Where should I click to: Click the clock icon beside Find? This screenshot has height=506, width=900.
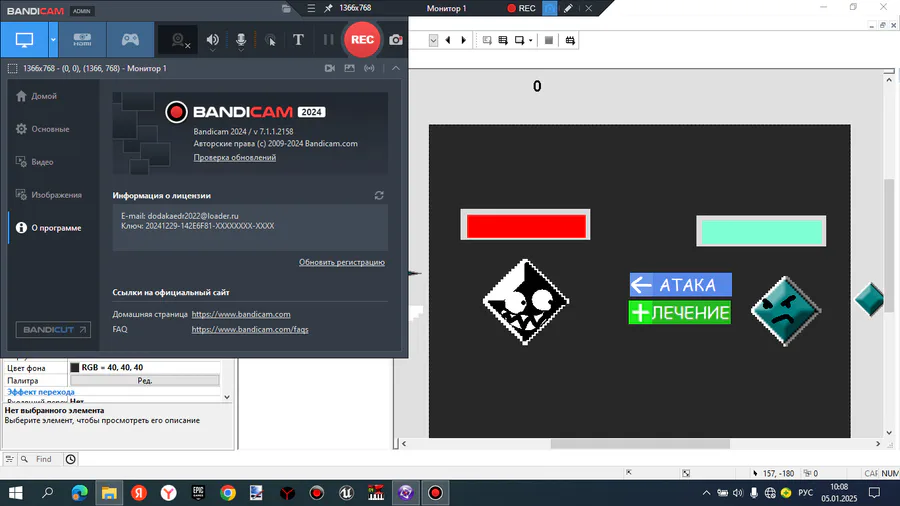tap(71, 459)
